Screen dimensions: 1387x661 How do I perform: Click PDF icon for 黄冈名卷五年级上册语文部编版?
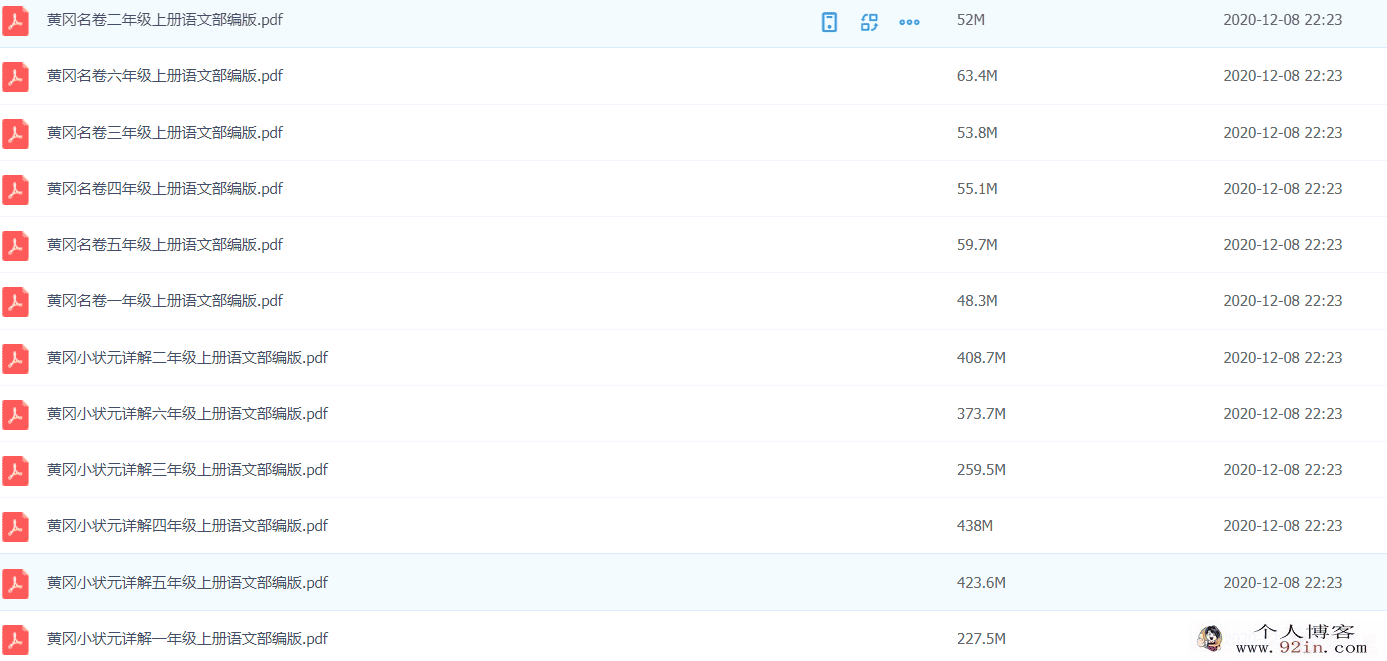tap(15, 246)
